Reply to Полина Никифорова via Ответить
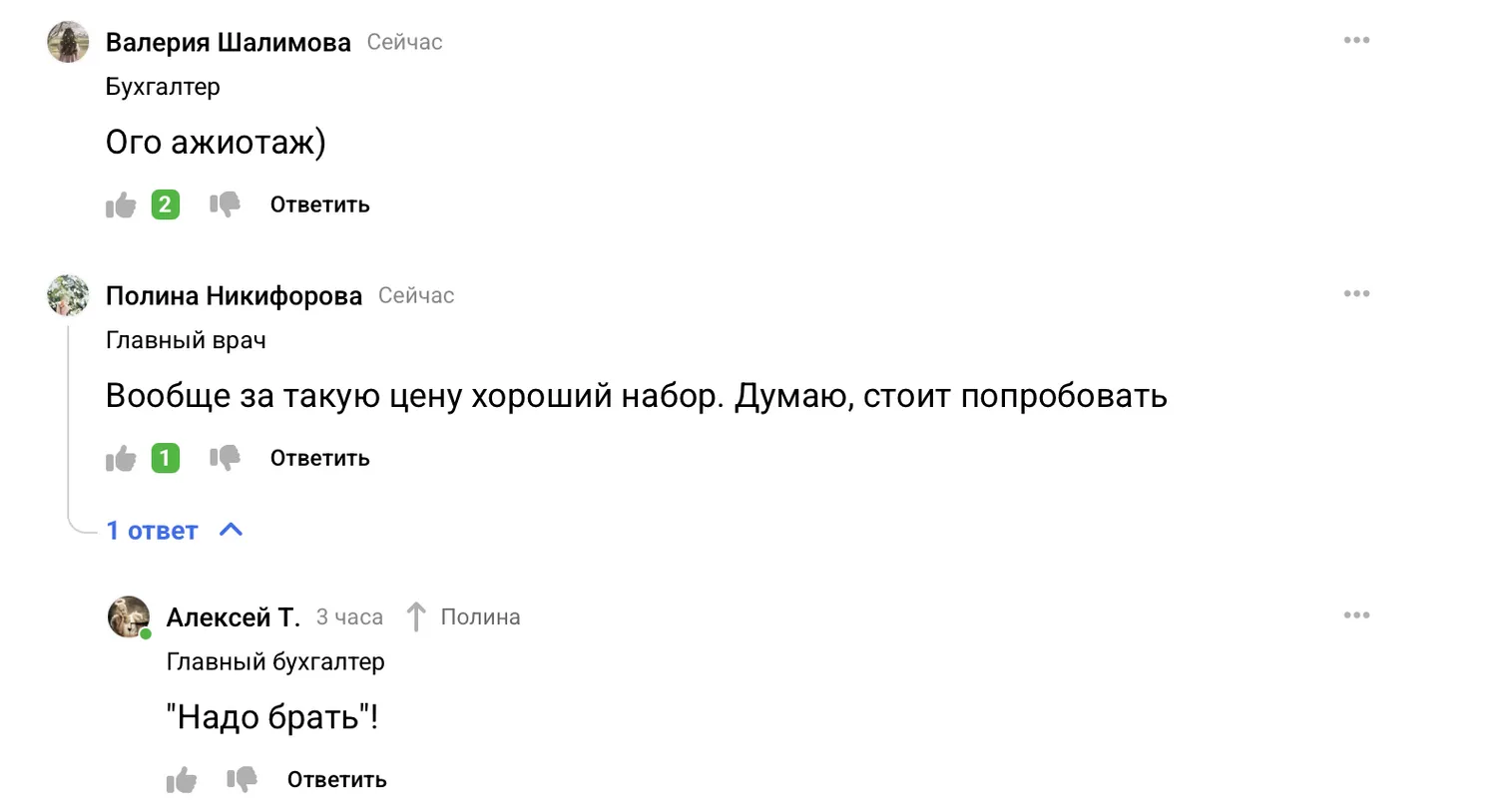This screenshot has height=812, width=1497. [x=320, y=458]
